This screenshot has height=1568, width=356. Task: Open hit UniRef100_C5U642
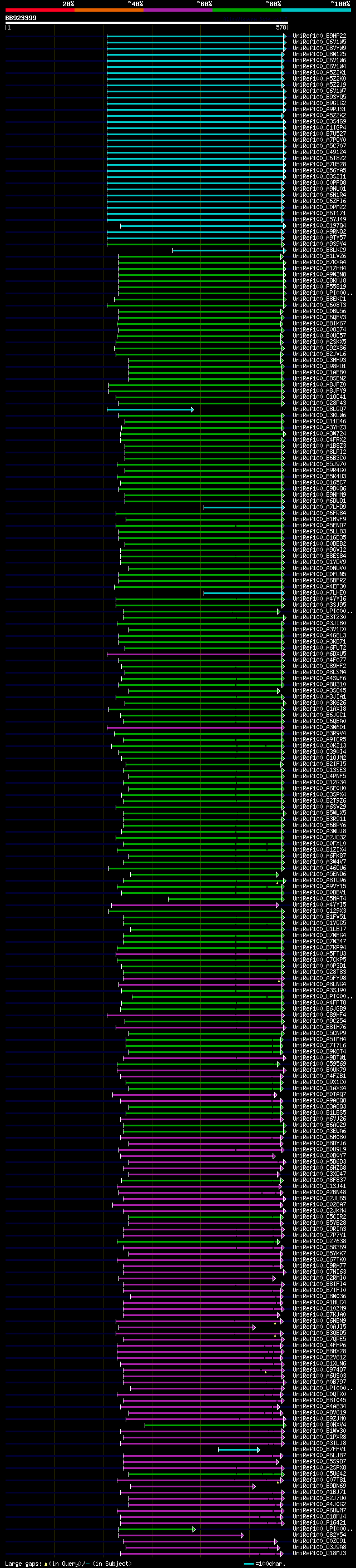click(x=319, y=1473)
